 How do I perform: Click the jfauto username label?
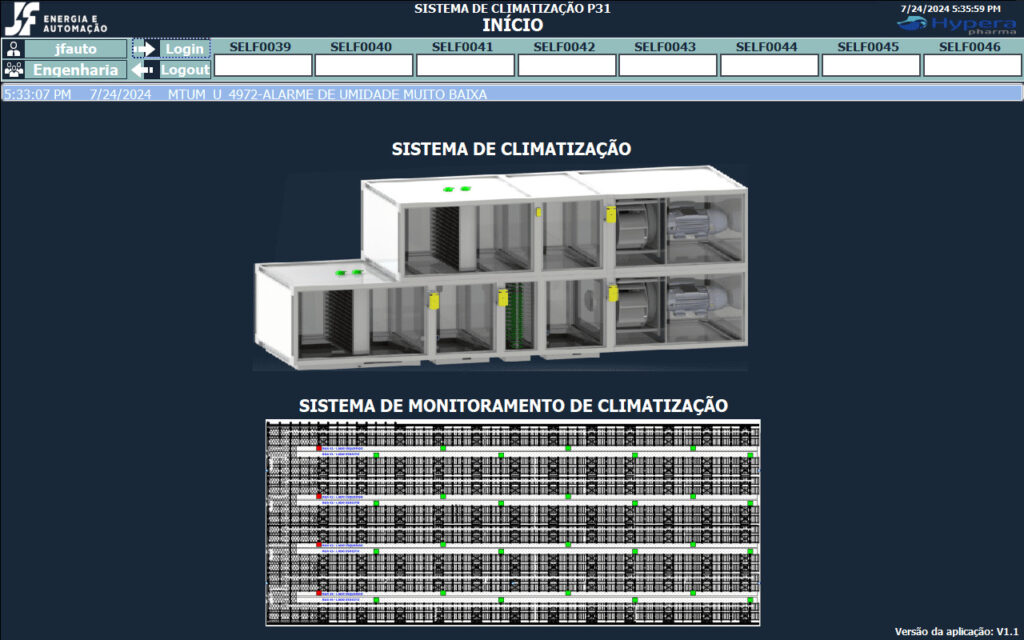[76, 49]
